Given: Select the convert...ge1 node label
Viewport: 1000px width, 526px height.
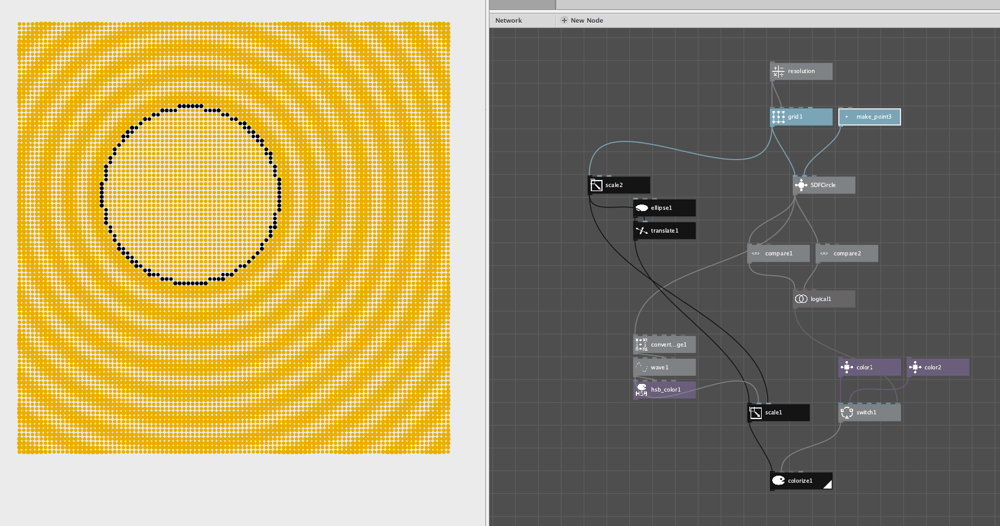Looking at the screenshot, I should pyautogui.click(x=668, y=345).
